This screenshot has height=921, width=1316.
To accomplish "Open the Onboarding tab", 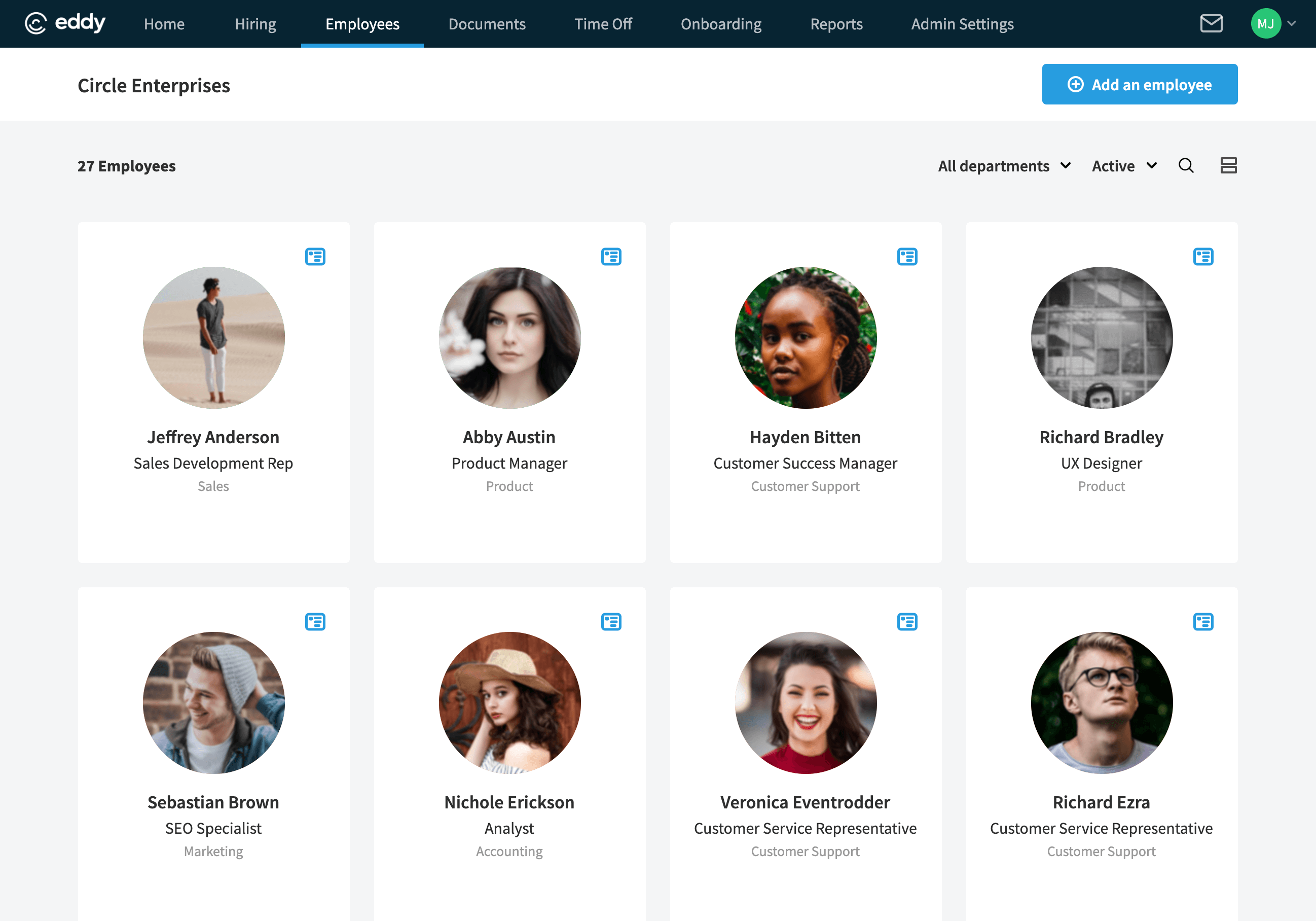I will (x=721, y=23).
